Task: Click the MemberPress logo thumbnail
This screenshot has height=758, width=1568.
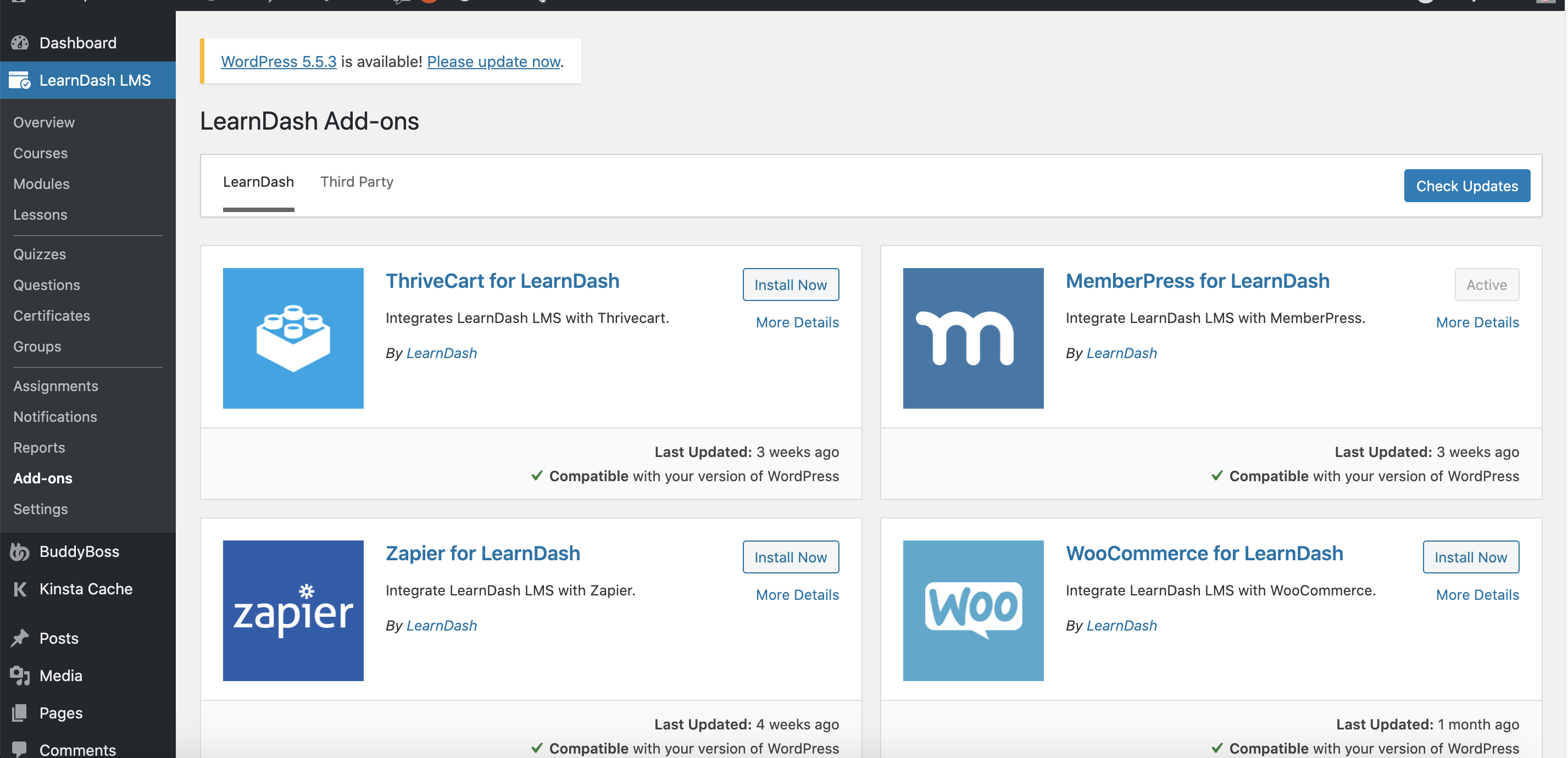Action: click(972, 338)
